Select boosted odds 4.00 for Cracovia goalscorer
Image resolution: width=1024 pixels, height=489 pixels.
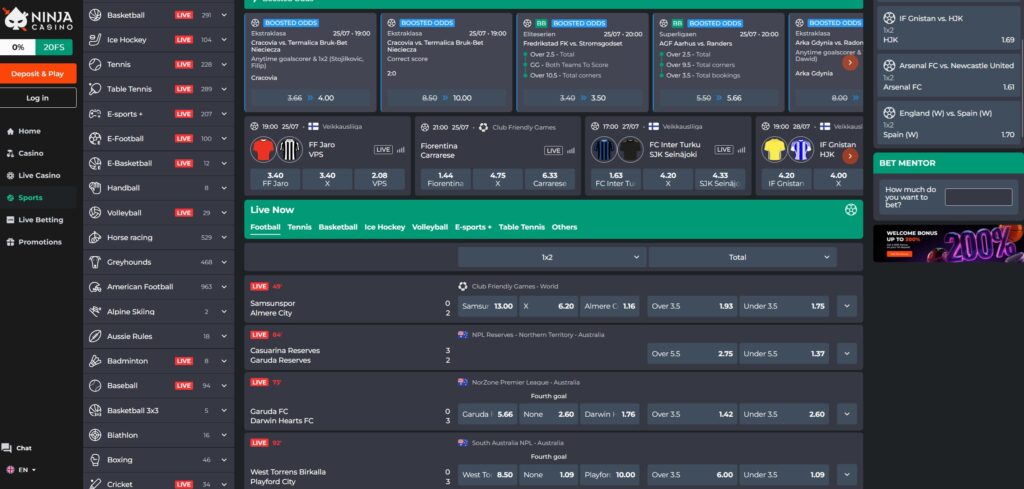point(311,98)
